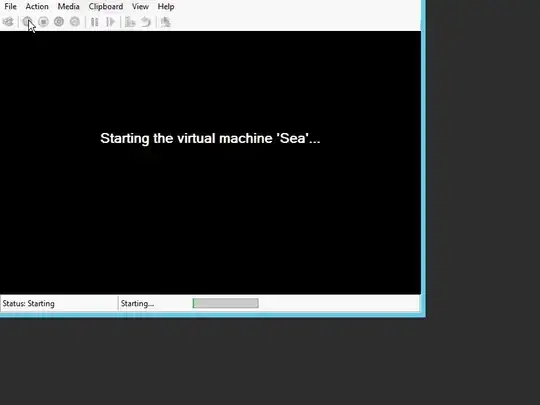Viewport: 540px width, 405px height.
Task: Open the File menu
Action: coord(10,7)
